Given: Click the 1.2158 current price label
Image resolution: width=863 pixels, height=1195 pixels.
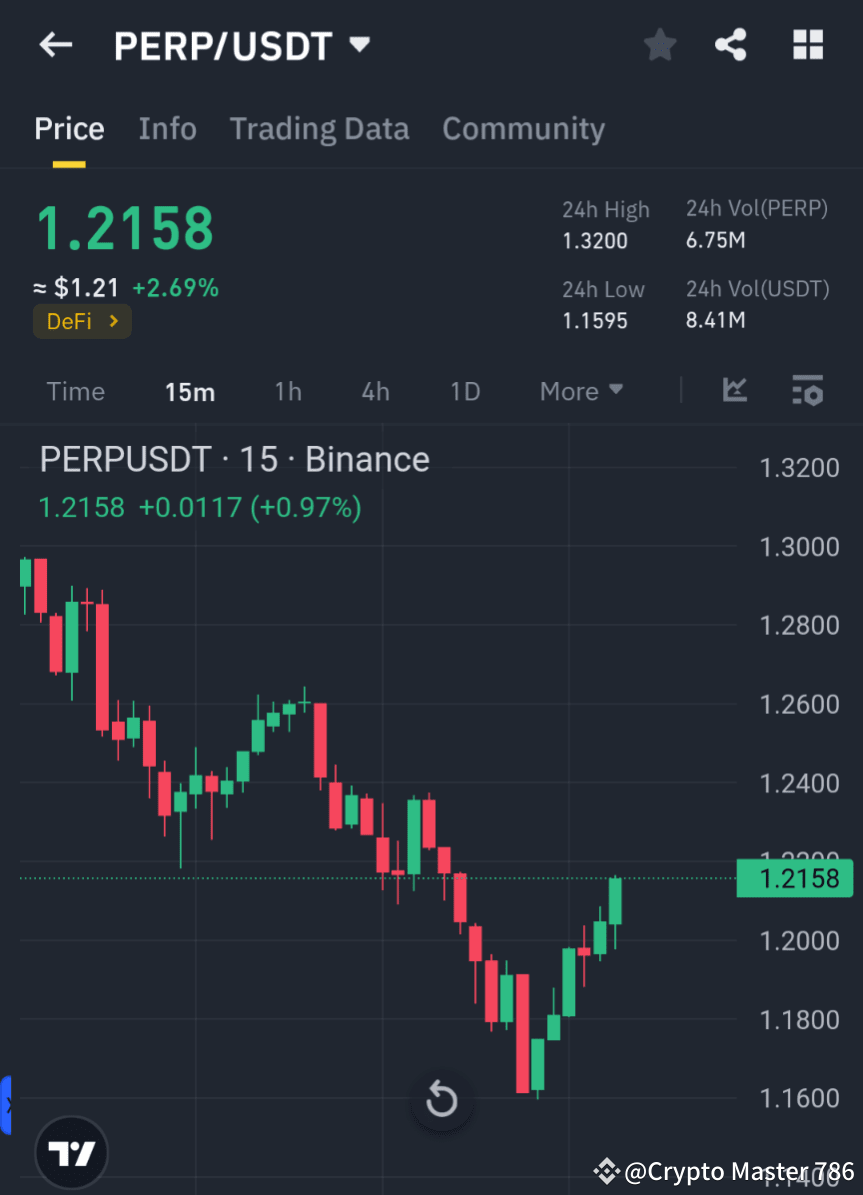Looking at the screenshot, I should 794,878.
